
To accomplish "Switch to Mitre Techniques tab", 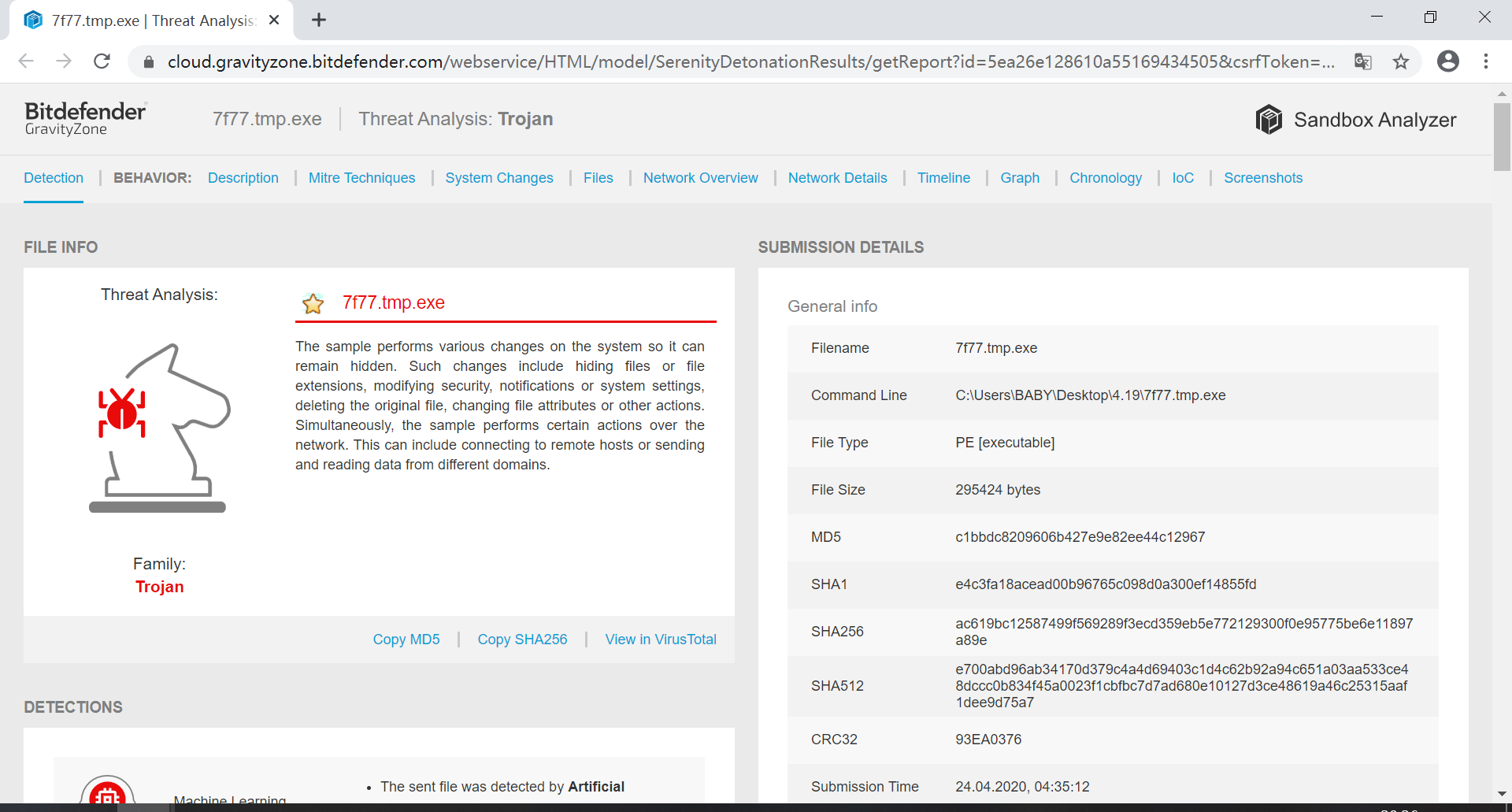I will click(362, 178).
